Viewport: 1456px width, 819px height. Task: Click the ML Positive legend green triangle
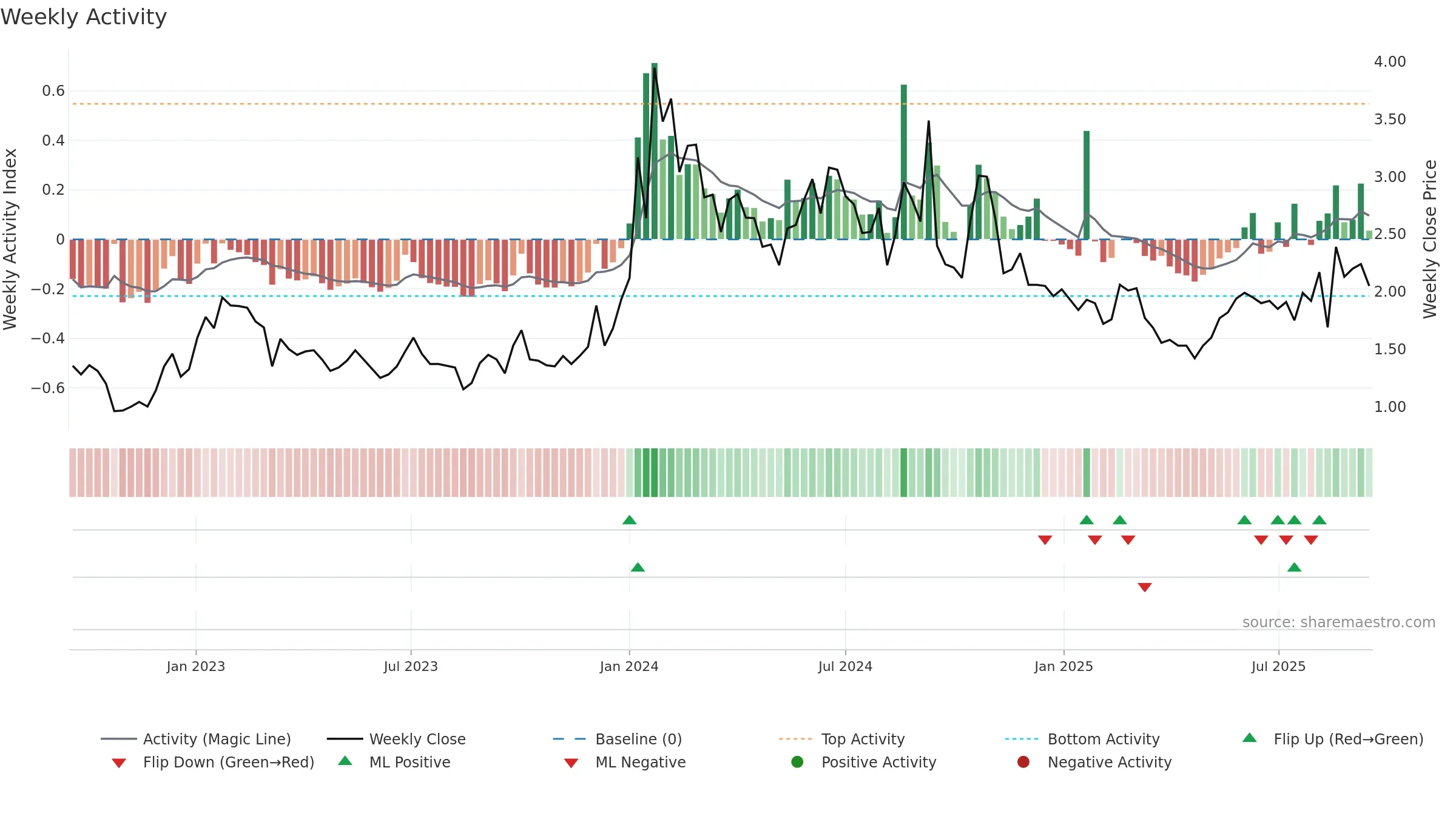(345, 761)
